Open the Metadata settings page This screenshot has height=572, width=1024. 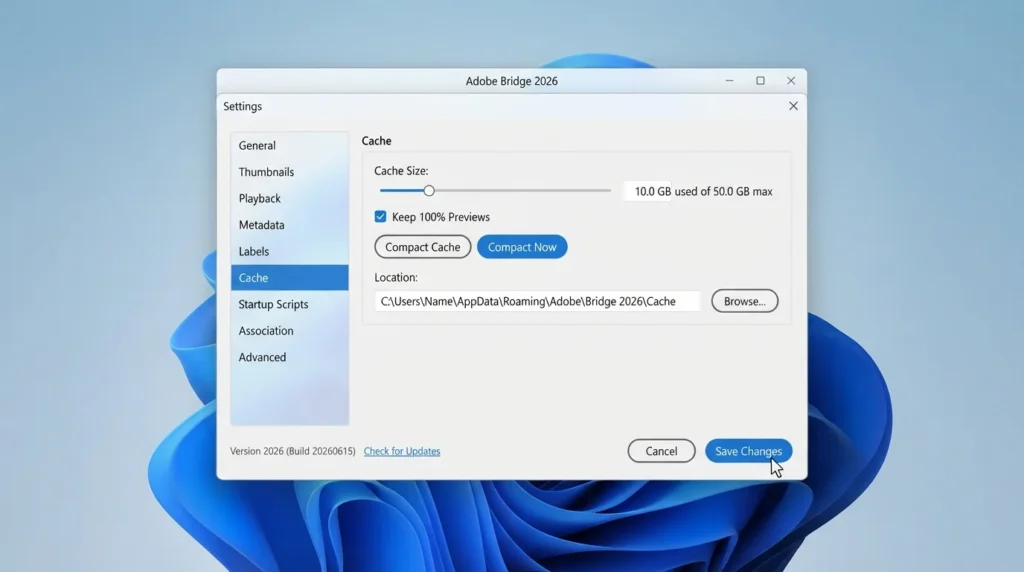click(x=289, y=225)
